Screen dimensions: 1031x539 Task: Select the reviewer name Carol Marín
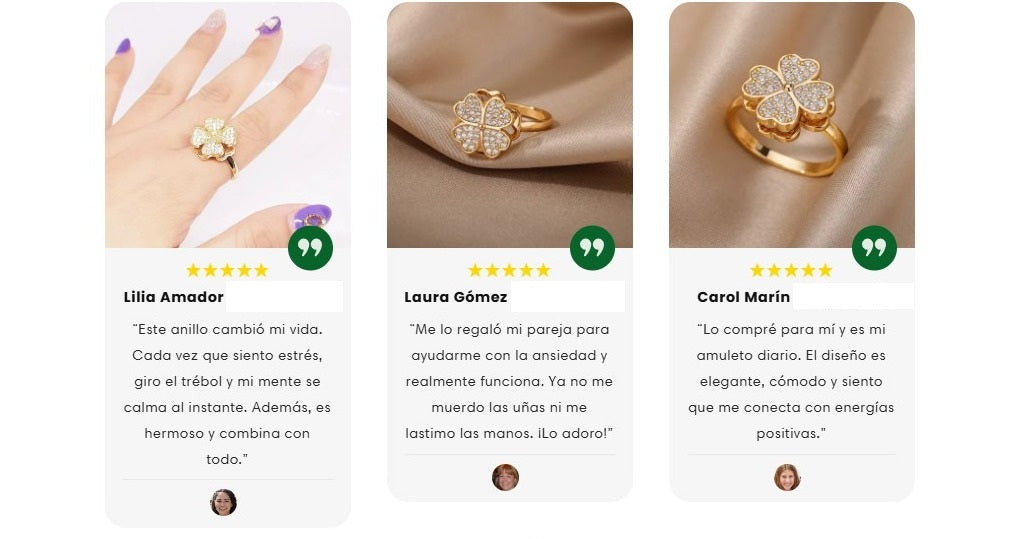click(x=744, y=297)
